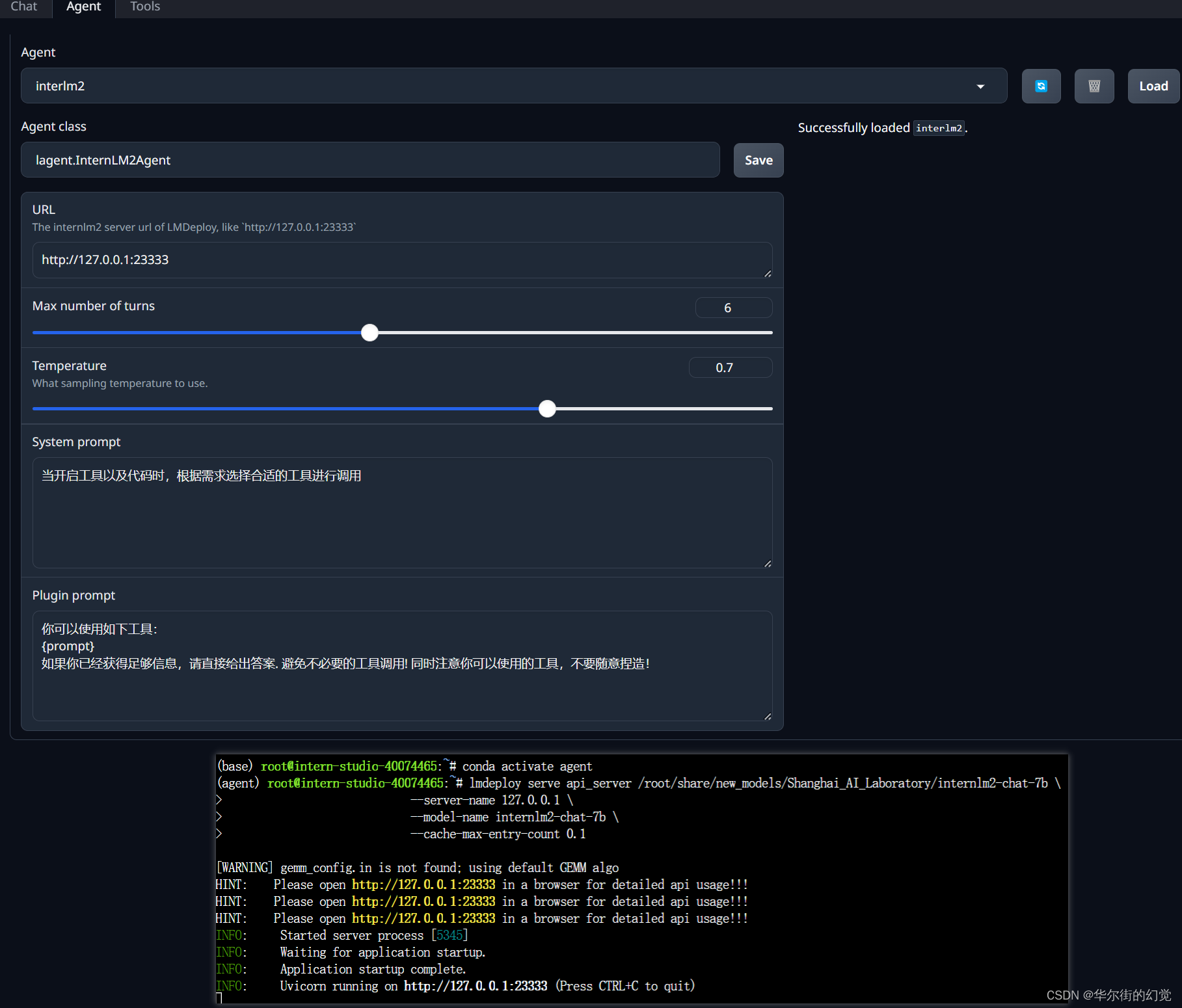
Task: Click 'Started server process [5345]' line
Action: [342, 935]
